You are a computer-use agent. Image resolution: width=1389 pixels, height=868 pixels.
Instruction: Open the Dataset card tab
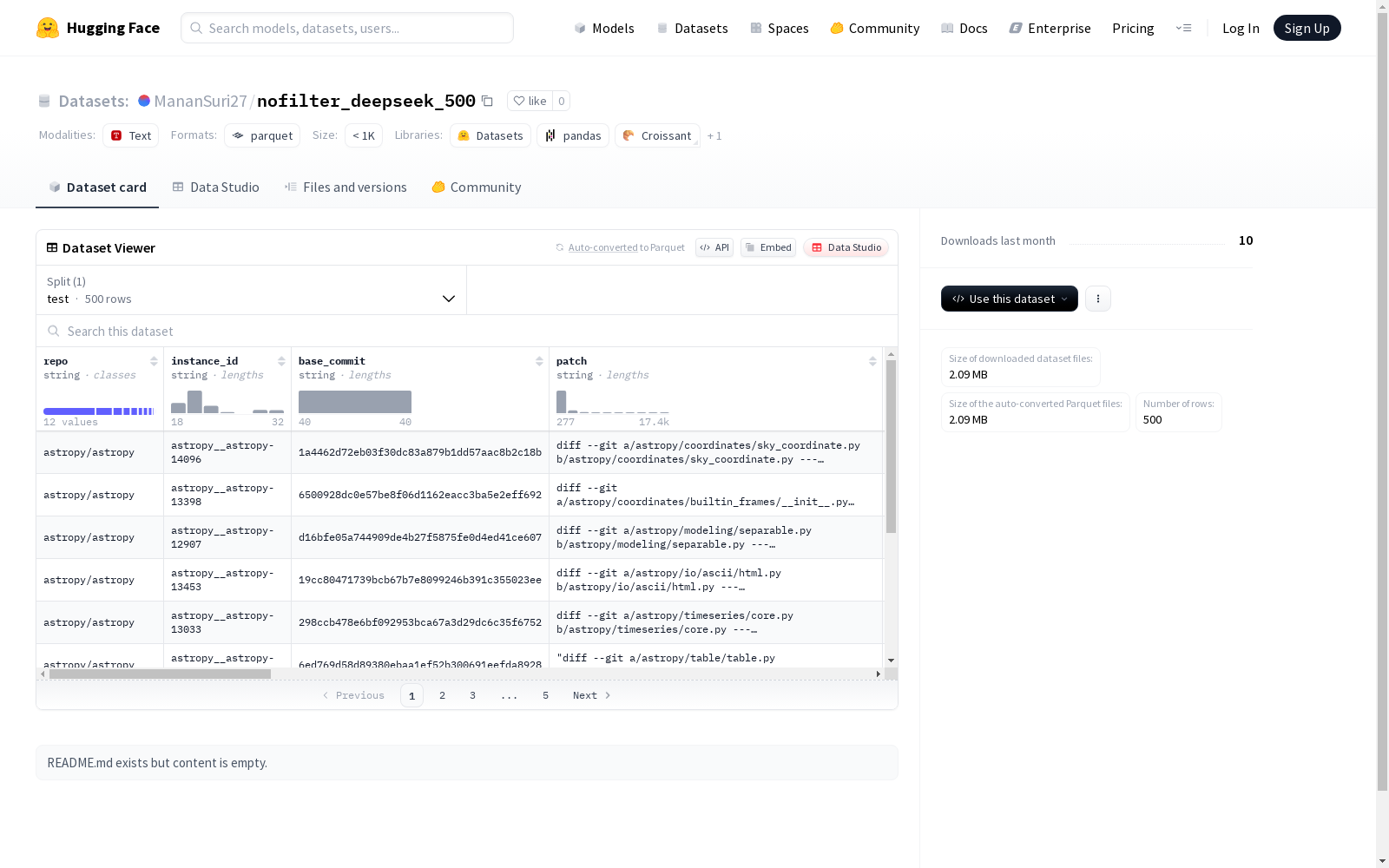pos(97,187)
